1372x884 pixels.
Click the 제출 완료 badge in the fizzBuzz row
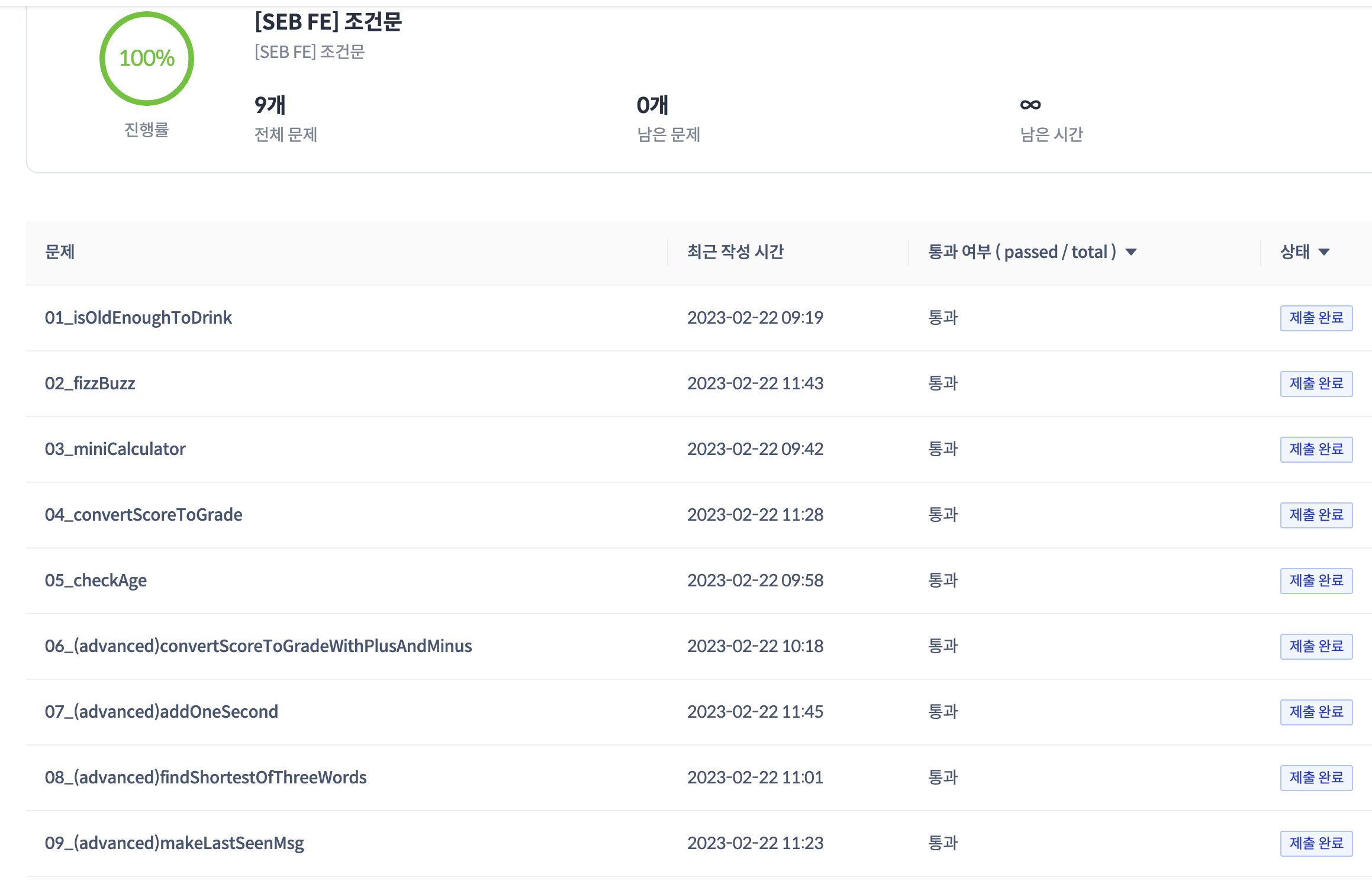(1316, 384)
